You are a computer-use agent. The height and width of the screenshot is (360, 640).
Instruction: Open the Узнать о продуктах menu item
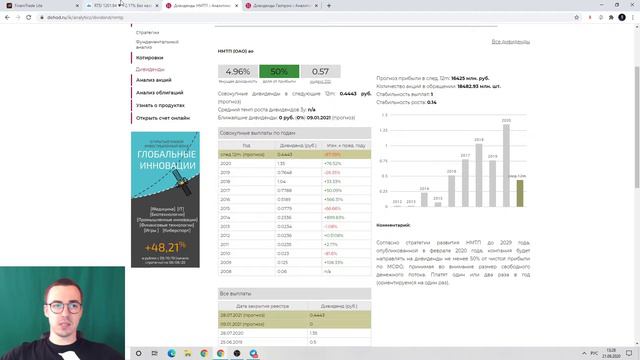(x=160, y=105)
